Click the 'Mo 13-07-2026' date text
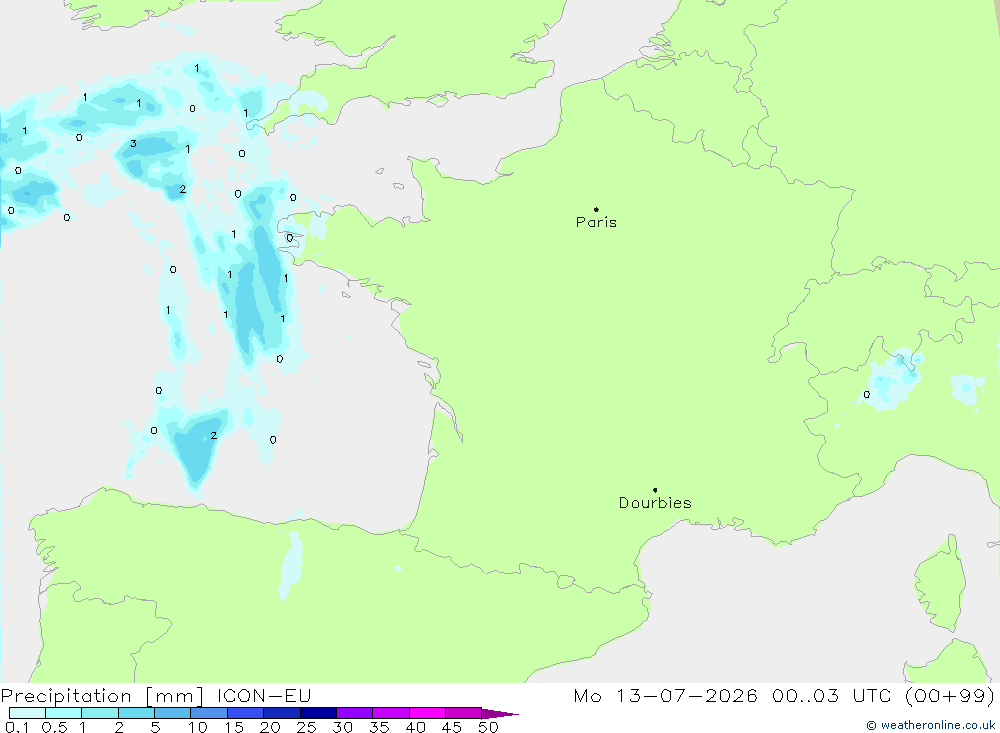The width and height of the screenshot is (1000, 733). (665, 696)
